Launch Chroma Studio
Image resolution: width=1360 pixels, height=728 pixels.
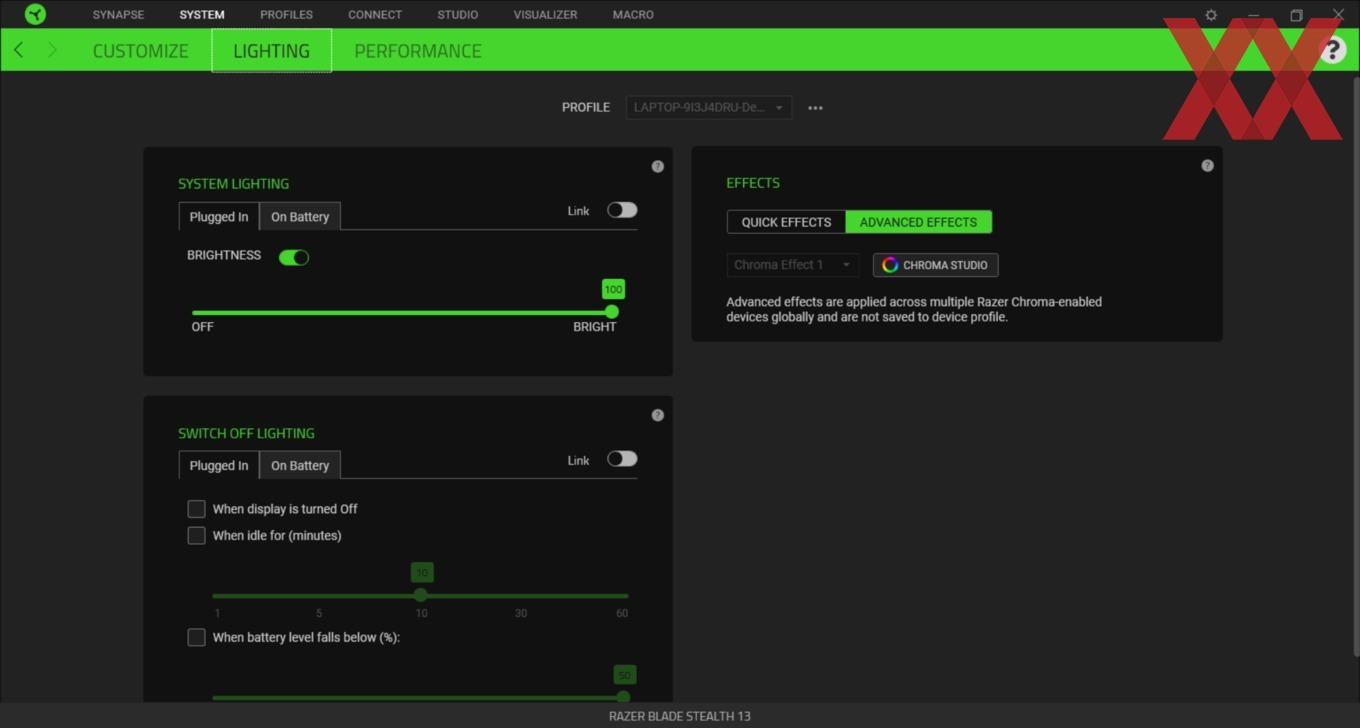(935, 265)
